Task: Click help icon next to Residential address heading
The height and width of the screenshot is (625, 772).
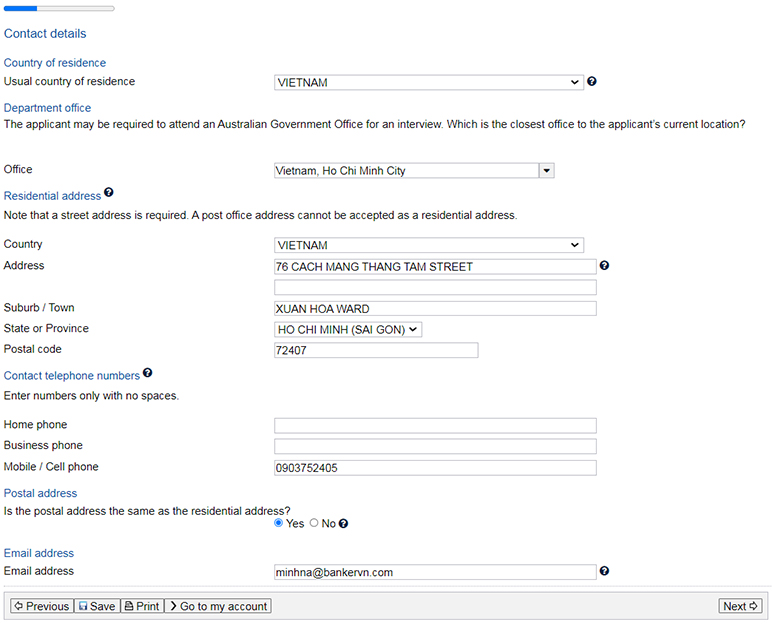Action: (x=109, y=192)
